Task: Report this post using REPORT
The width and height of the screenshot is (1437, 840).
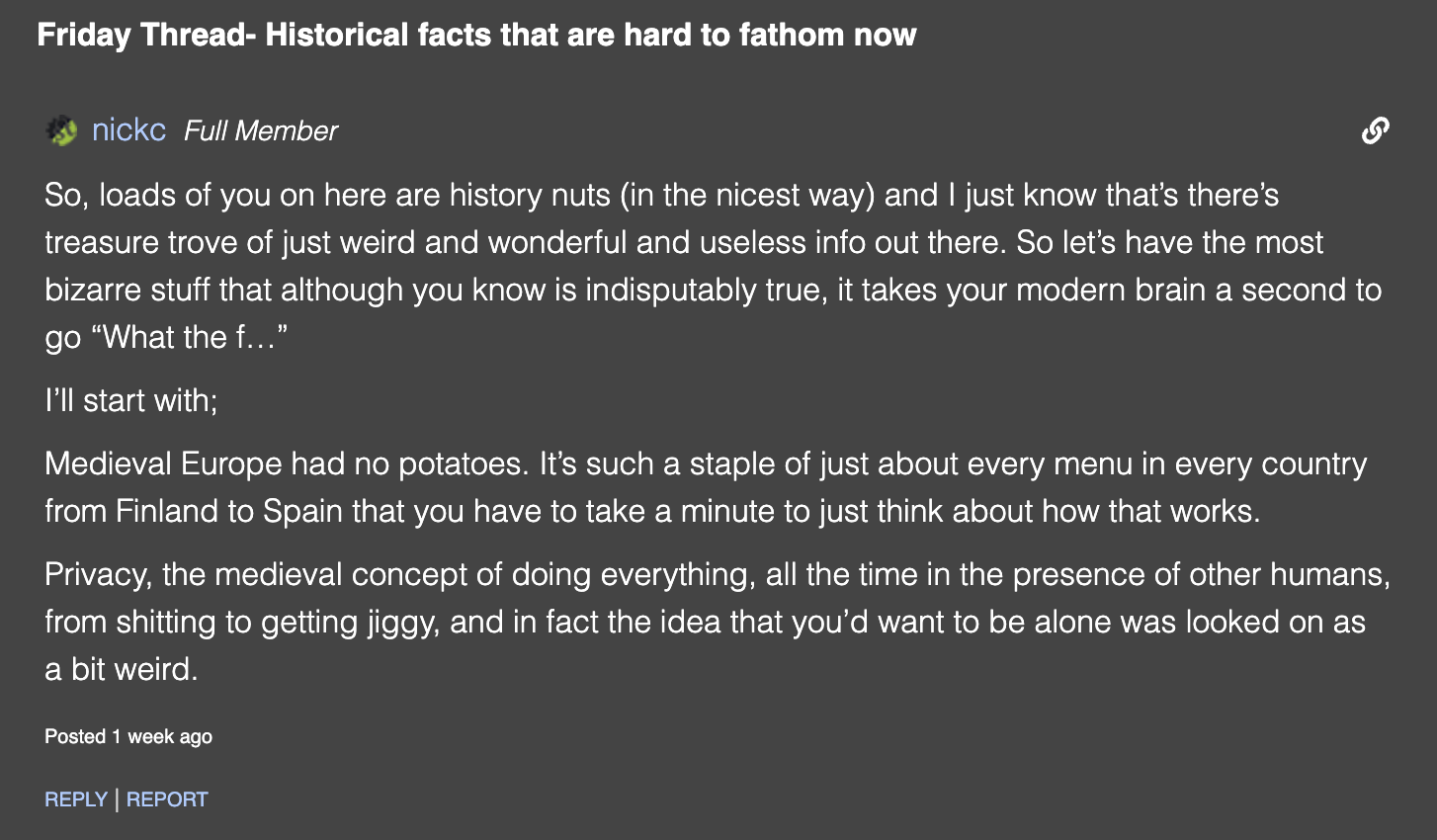Action: click(x=167, y=798)
